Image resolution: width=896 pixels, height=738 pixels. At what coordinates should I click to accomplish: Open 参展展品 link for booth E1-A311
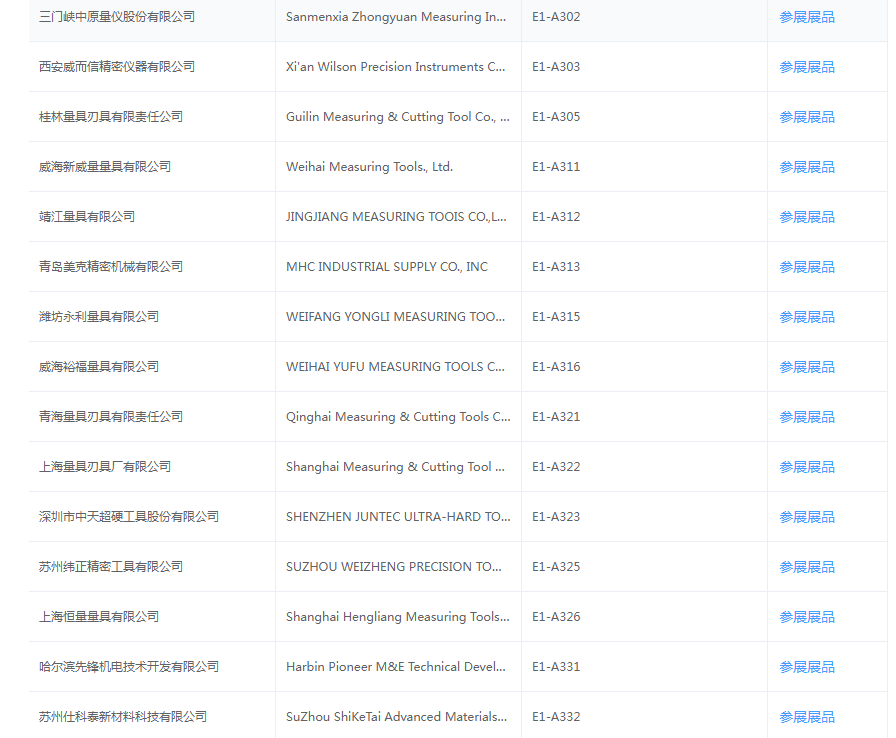(x=807, y=167)
